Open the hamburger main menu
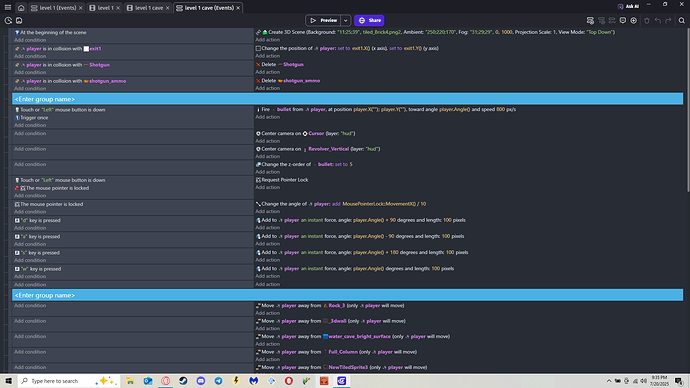This screenshot has width=690, height=388. coord(8,7)
